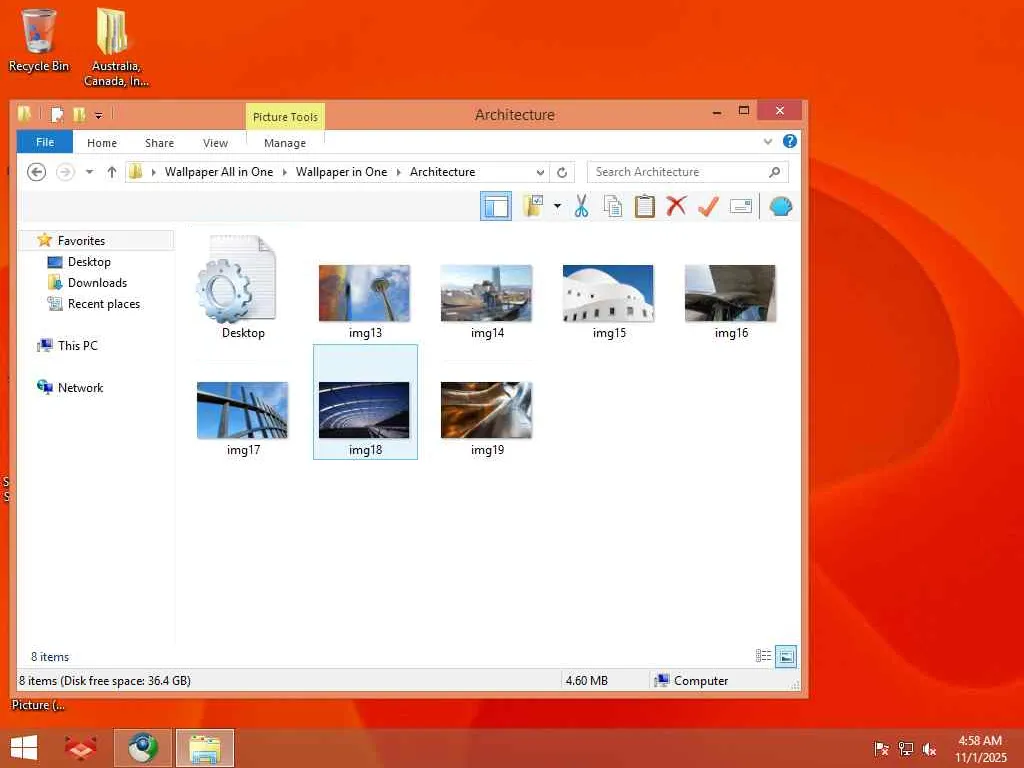The height and width of the screenshot is (768, 1024).
Task: Expand address bar root folder chevron
Action: [x=153, y=172]
